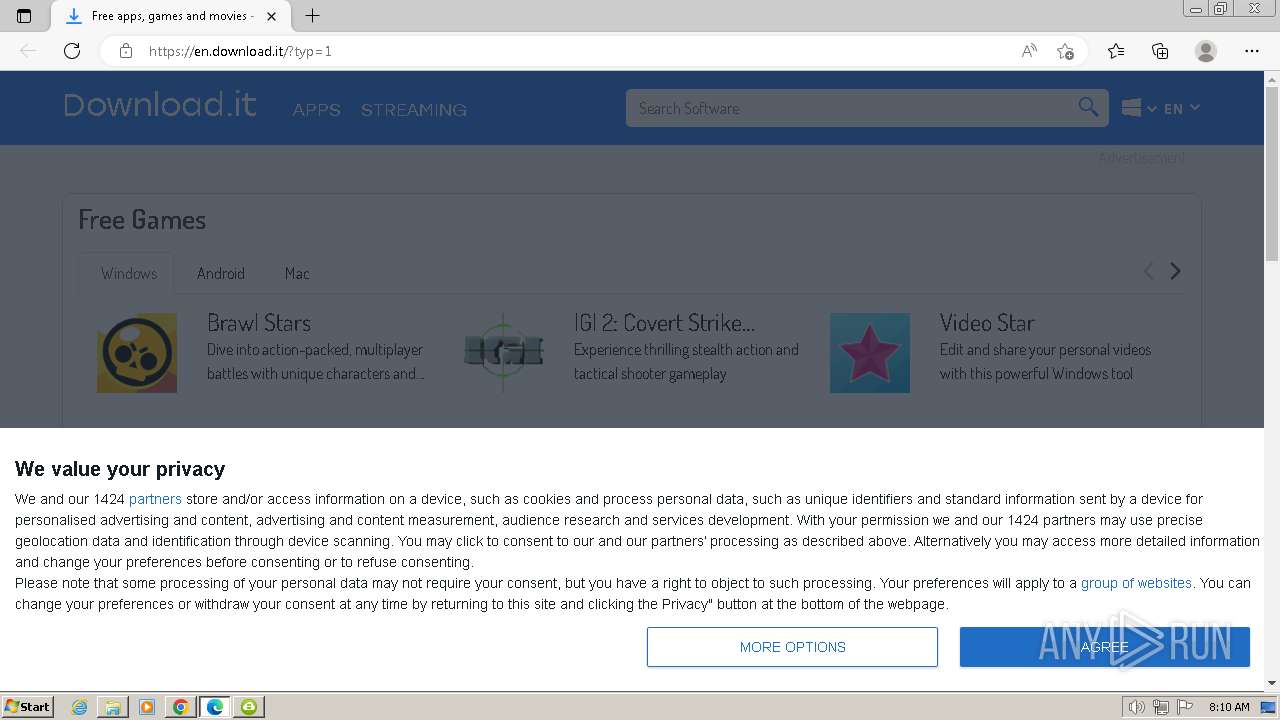Screen dimensions: 1280x720
Task: Open the browser profile avatar
Action: pyautogui.click(x=1206, y=51)
